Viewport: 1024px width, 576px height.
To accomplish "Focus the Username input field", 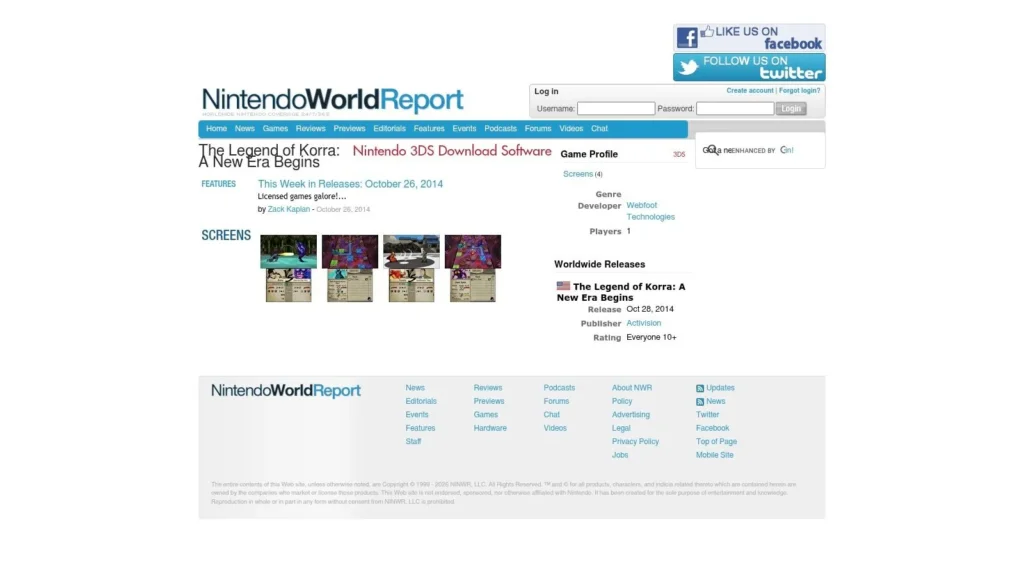I will point(616,108).
